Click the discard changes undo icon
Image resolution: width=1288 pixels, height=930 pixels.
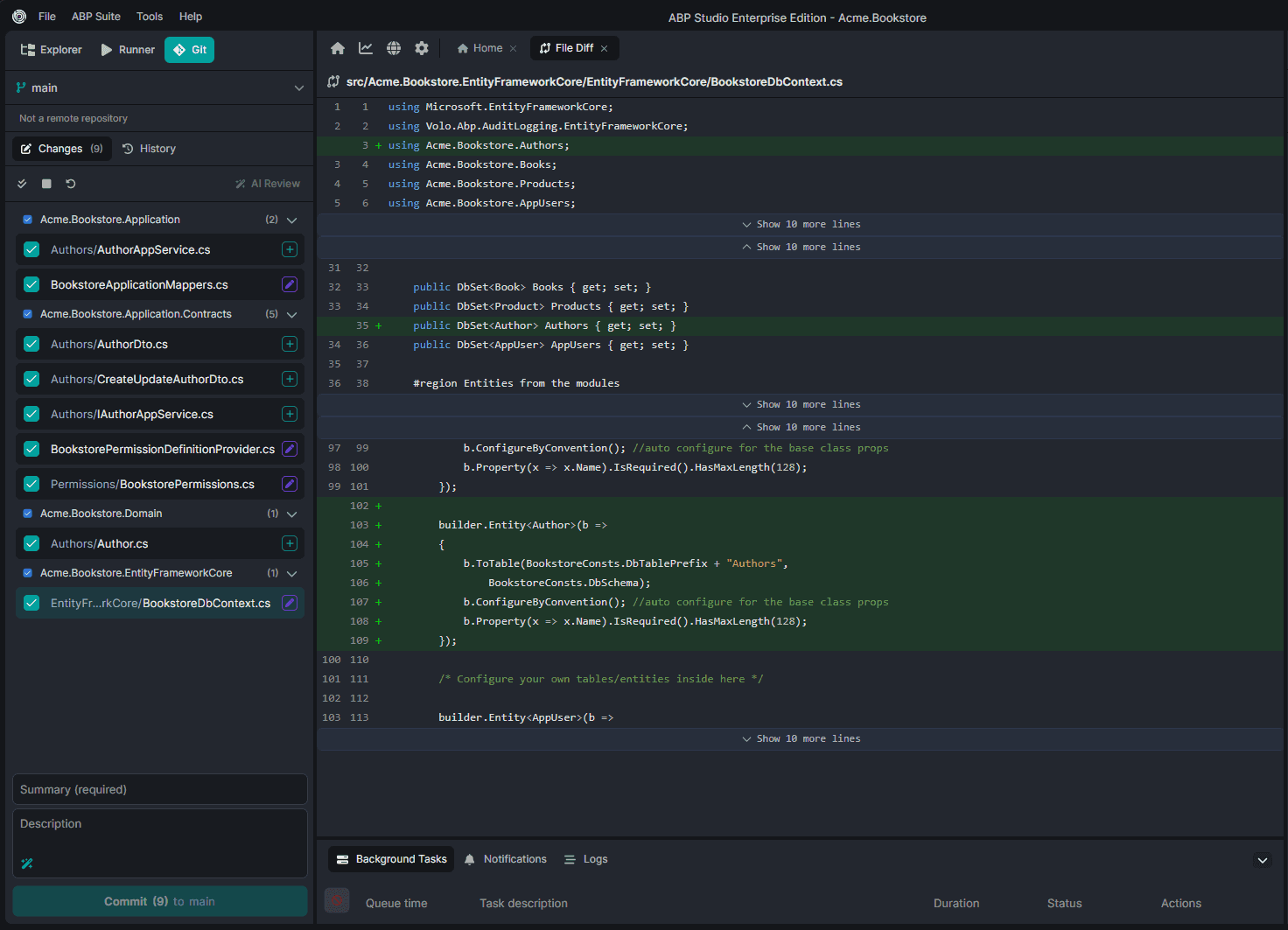(71, 184)
